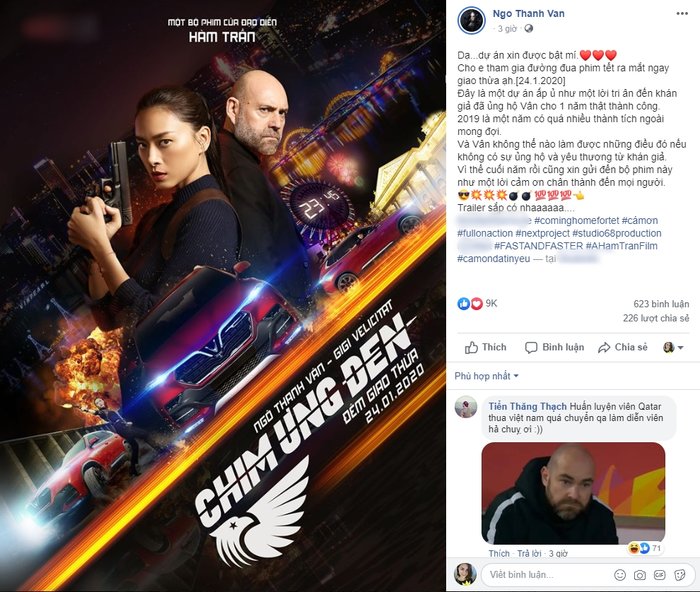Image resolution: width=700 pixels, height=592 pixels.
Task: Open the bald man's photo in the comment
Action: tap(573, 493)
